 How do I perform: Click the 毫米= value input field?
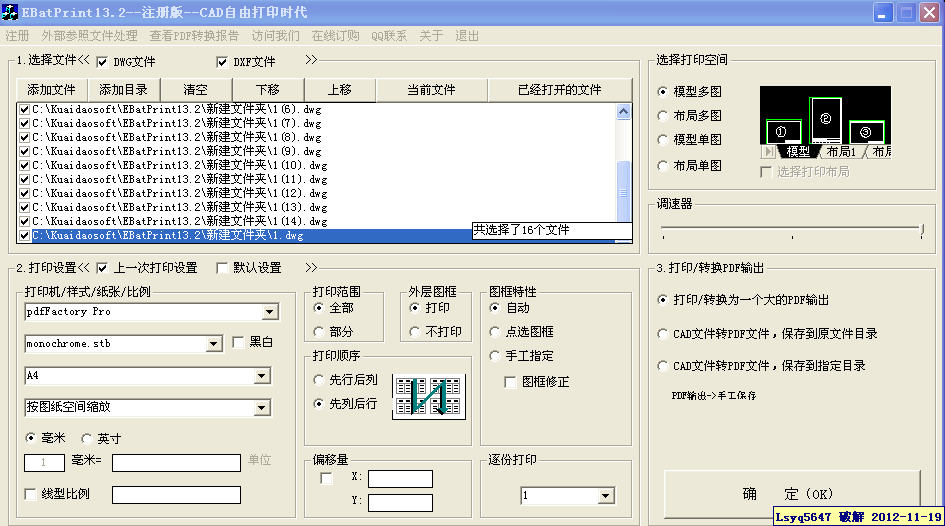pyautogui.click(x=177, y=463)
